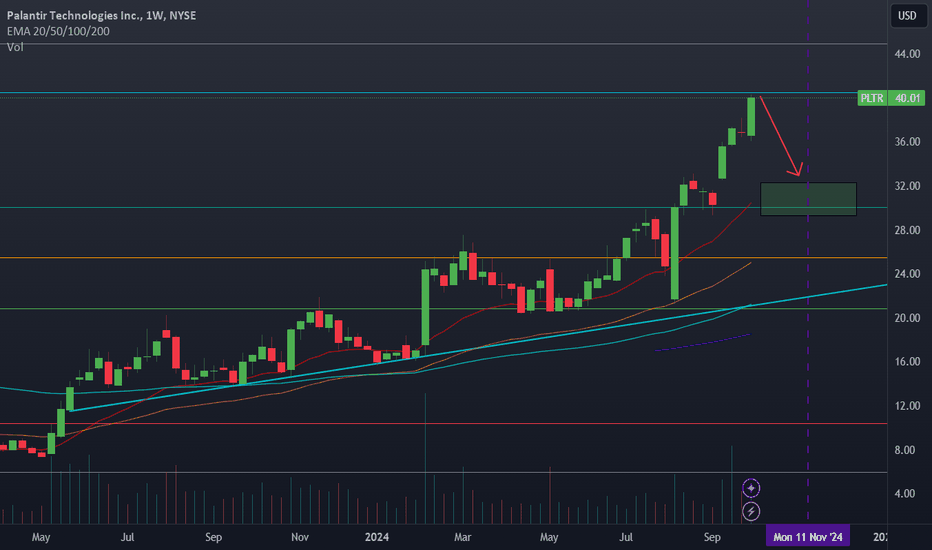The height and width of the screenshot is (550, 932).
Task: Click the 24.00 price axis label
Action: [x=907, y=274]
